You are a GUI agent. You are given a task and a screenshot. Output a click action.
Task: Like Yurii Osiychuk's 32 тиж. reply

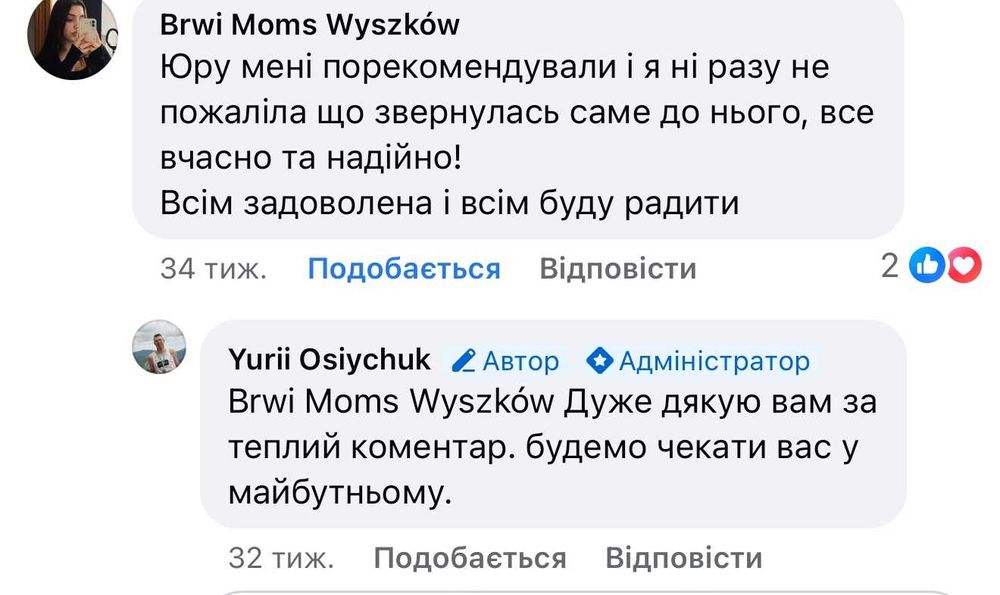pyautogui.click(x=470, y=557)
